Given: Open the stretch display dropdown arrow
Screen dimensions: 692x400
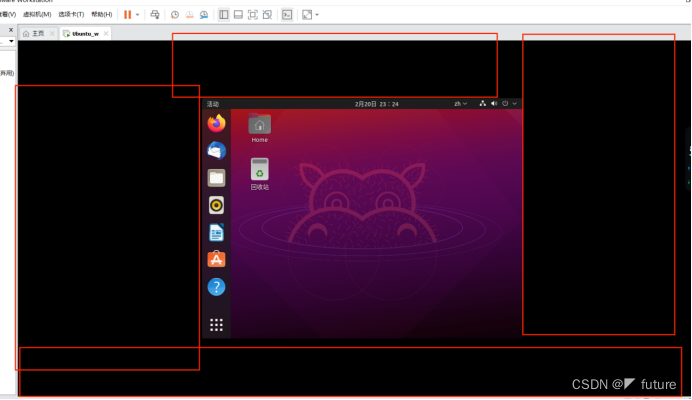Looking at the screenshot, I should point(317,15).
